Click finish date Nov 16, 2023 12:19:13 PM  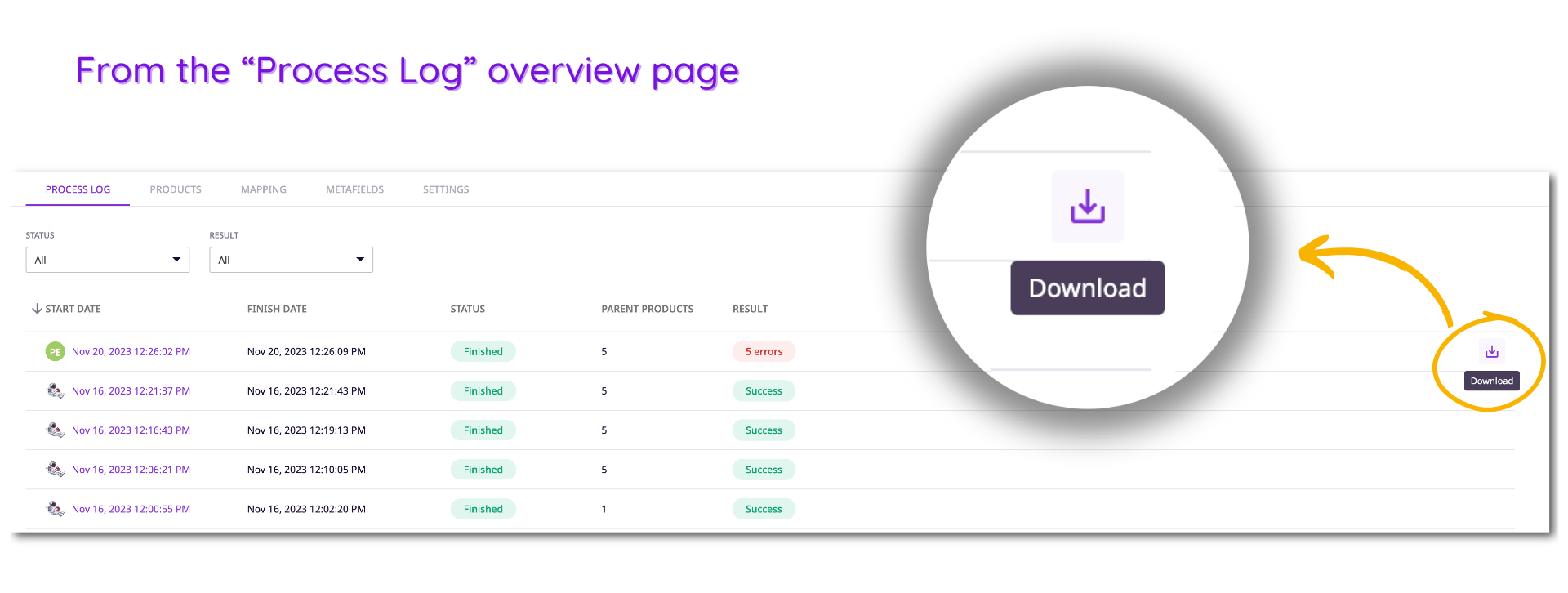click(306, 430)
